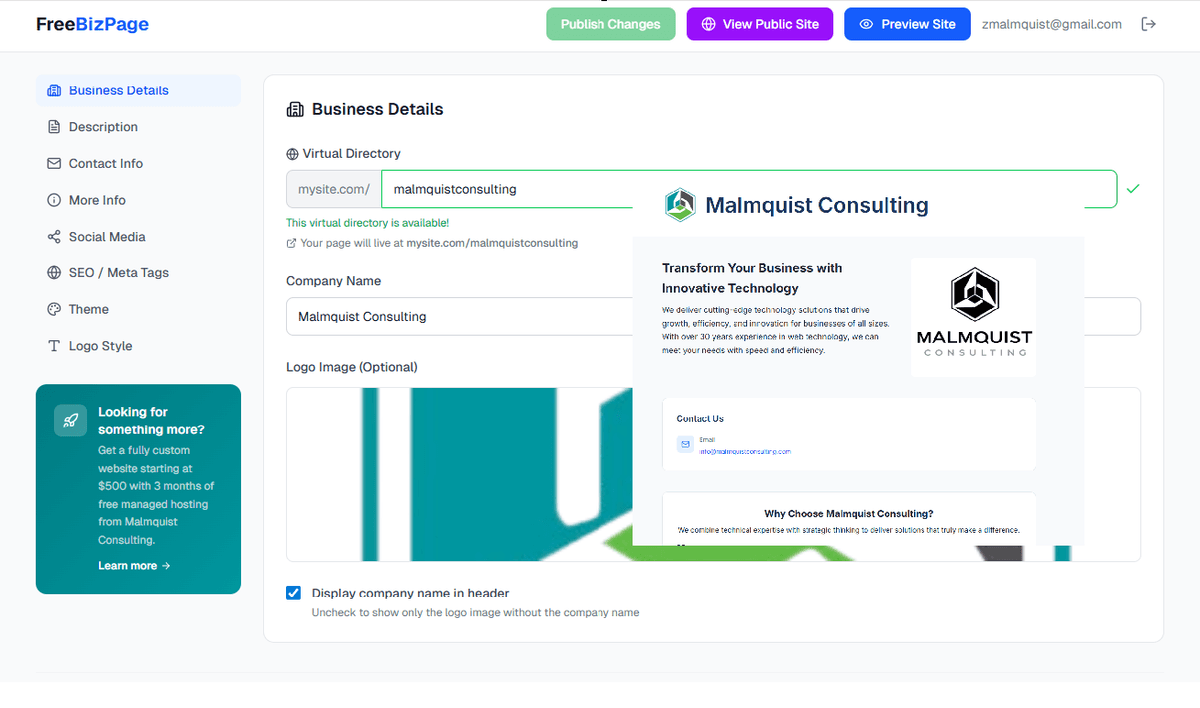The width and height of the screenshot is (1200, 708).
Task: Follow the Learn more link
Action: (134, 566)
